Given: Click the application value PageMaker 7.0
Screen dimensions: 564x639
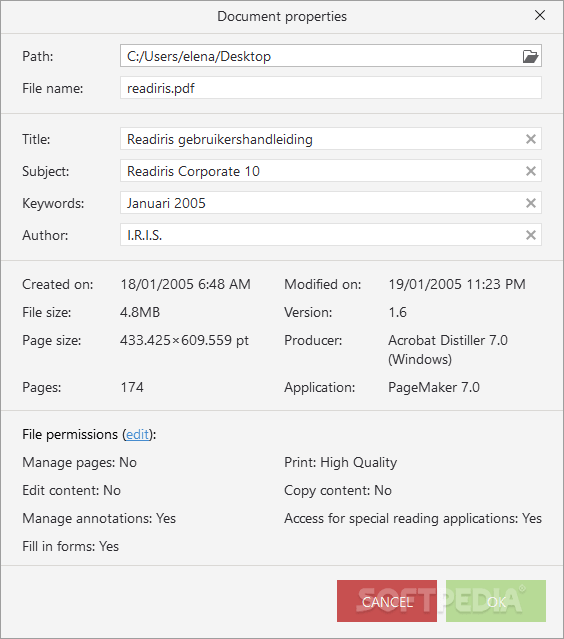Looking at the screenshot, I should tap(434, 387).
